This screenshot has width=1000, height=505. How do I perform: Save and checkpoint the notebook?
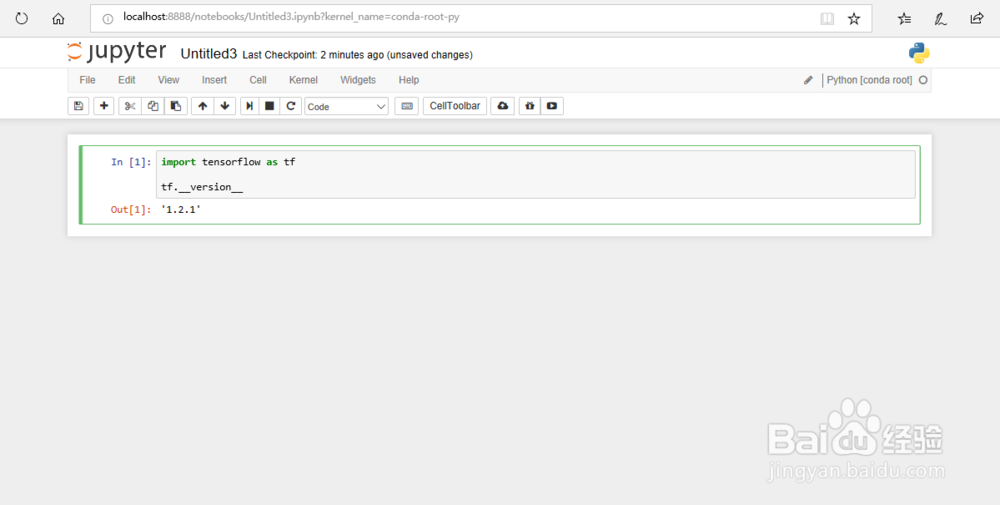coord(78,106)
